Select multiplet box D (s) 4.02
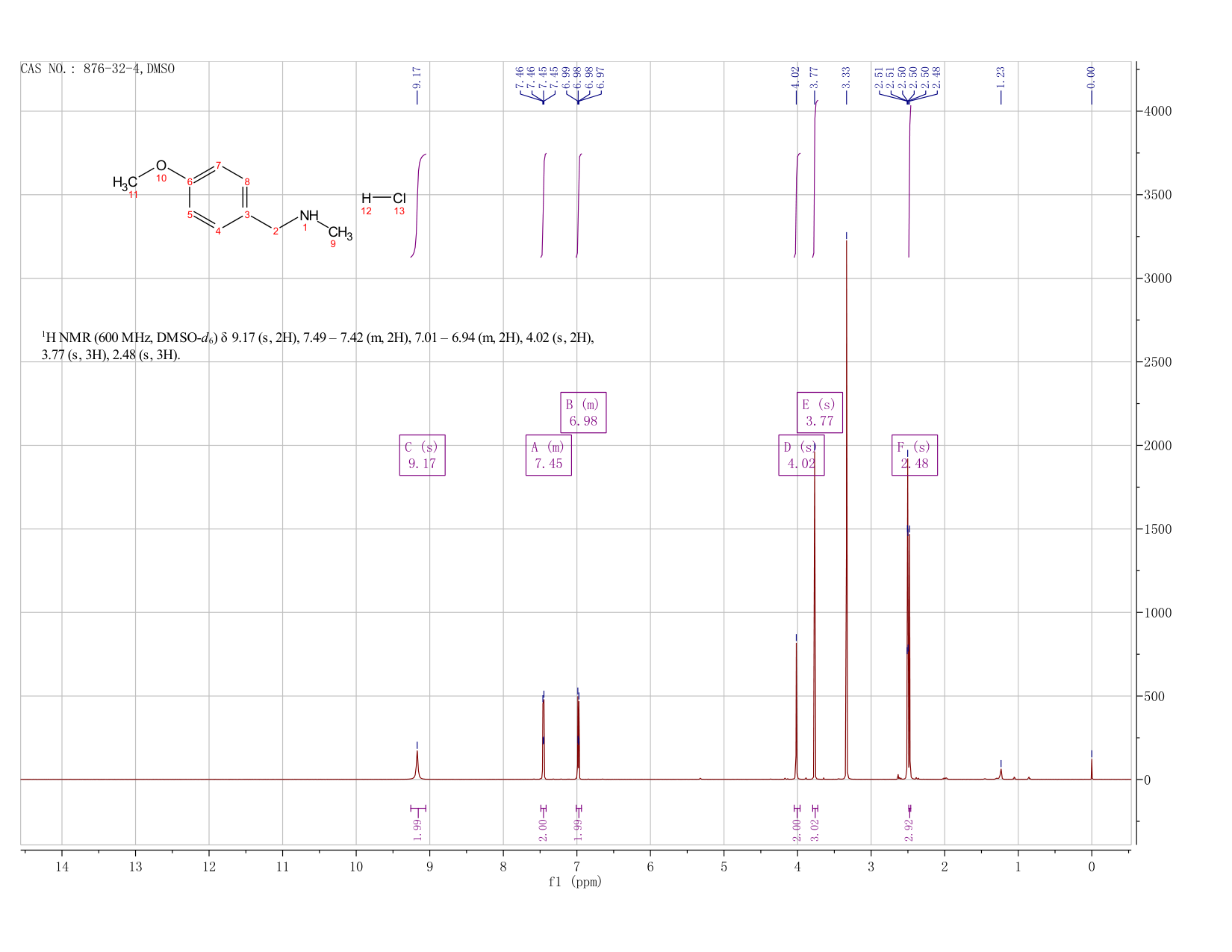This screenshot has height=952, width=1232. (x=801, y=455)
